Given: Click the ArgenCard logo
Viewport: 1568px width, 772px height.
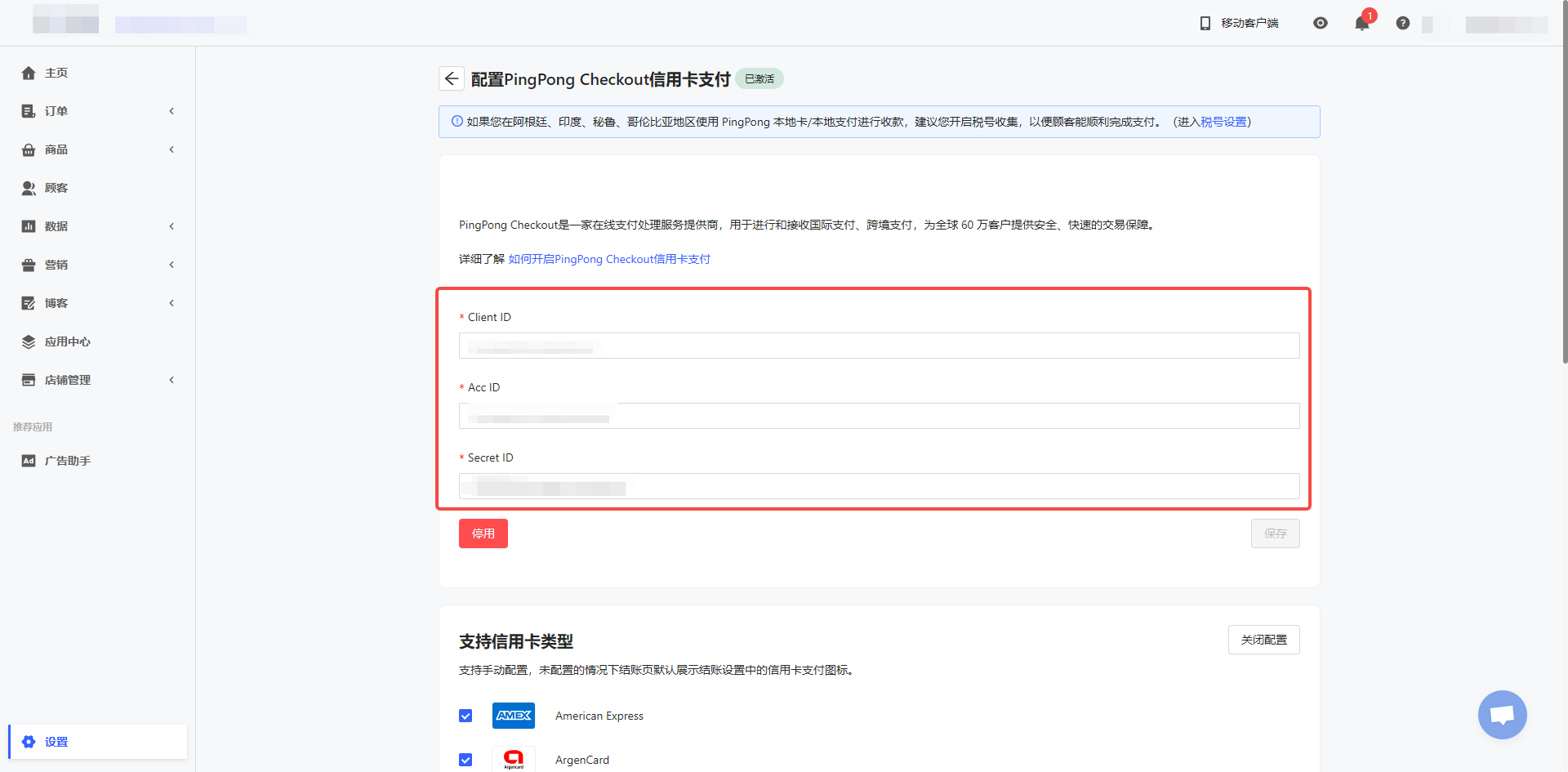Looking at the screenshot, I should (514, 760).
